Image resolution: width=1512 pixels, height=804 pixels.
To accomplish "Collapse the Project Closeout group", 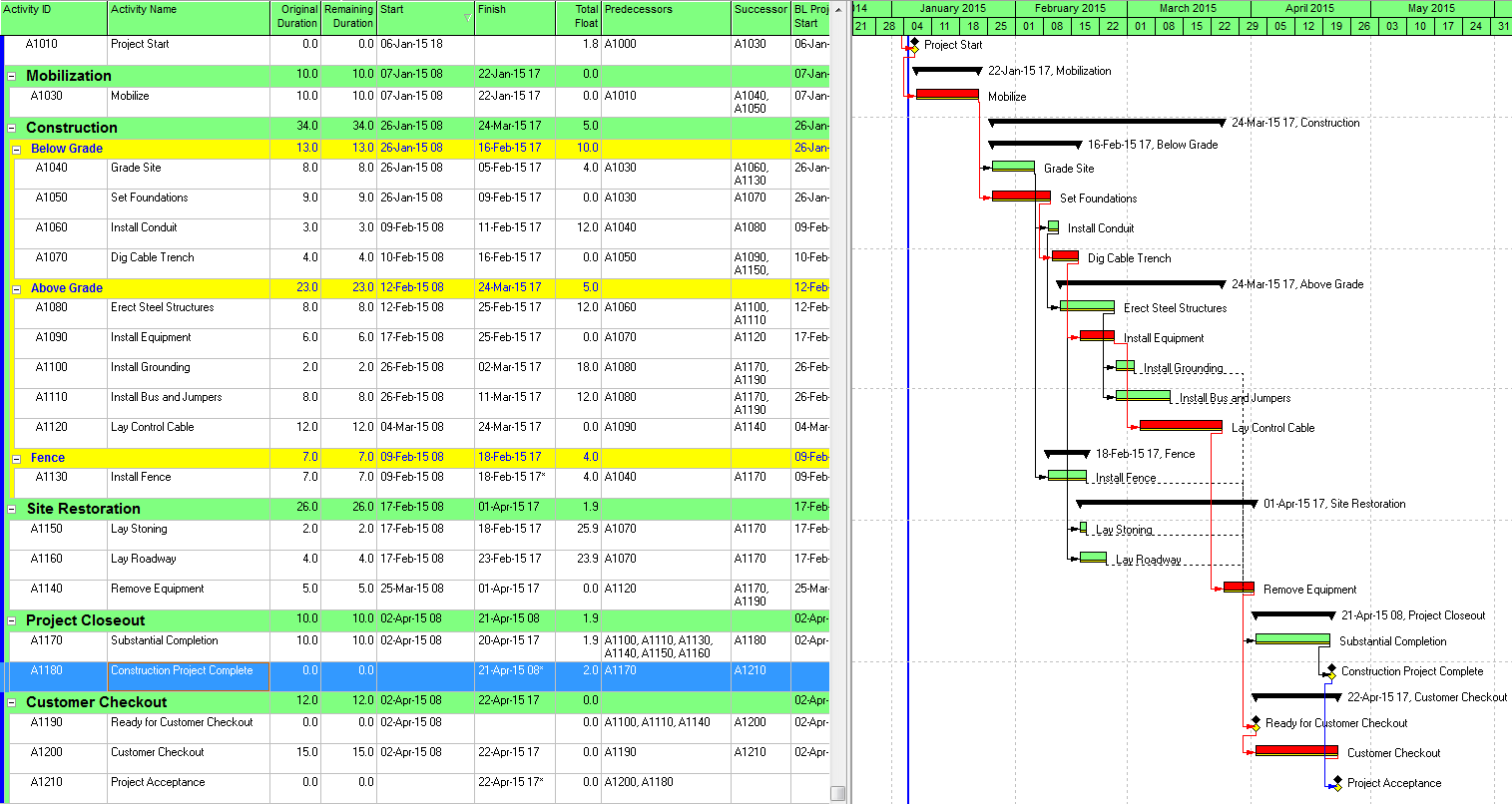I will pyautogui.click(x=12, y=620).
